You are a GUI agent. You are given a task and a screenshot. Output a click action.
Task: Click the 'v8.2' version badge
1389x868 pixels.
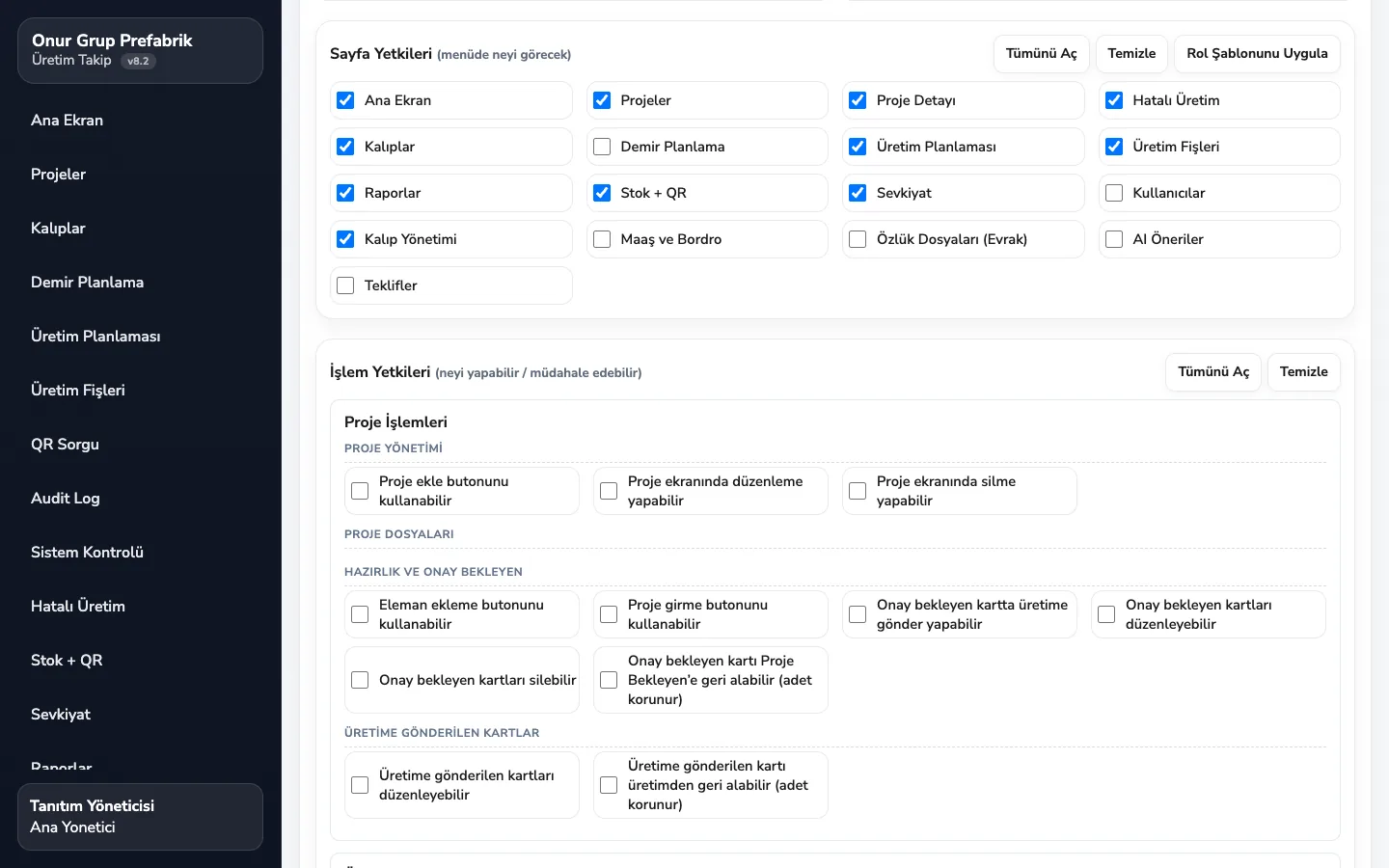click(138, 61)
